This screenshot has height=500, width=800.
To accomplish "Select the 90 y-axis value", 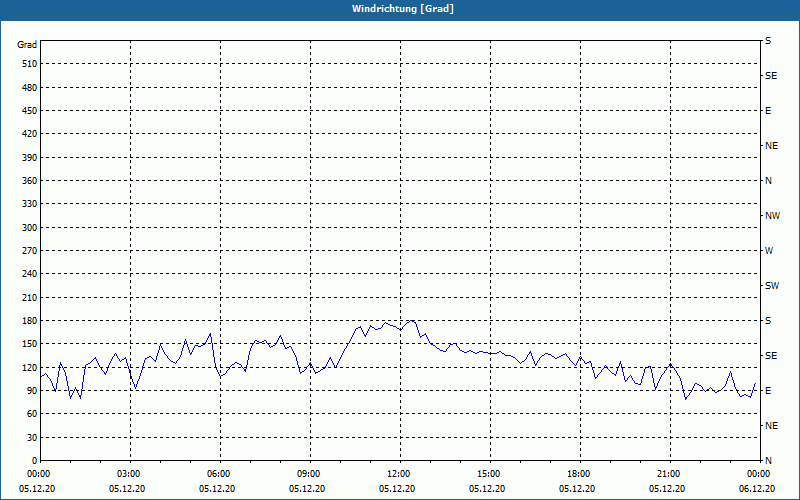I will pos(32,391).
